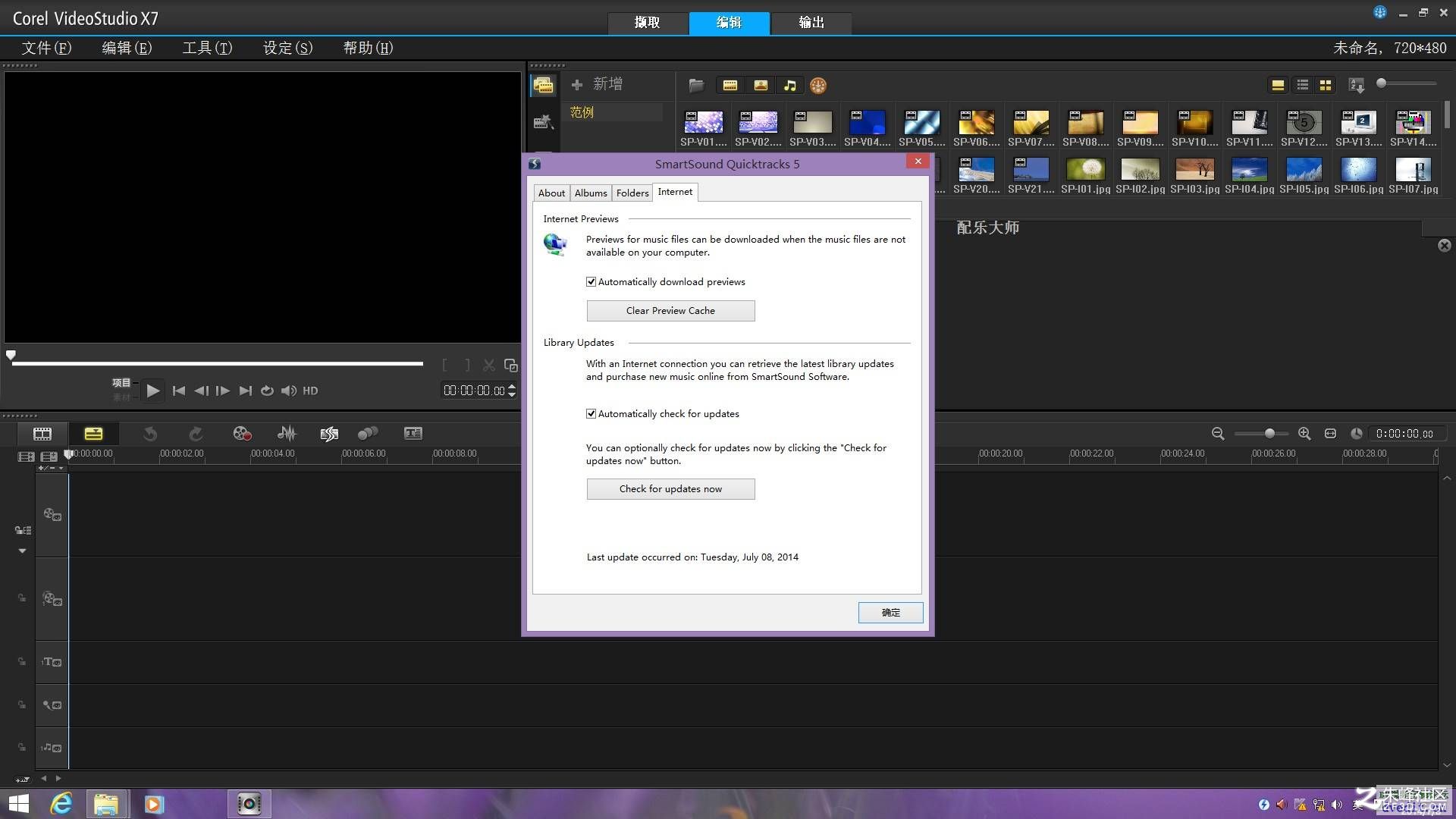Switch to the About tab
Viewport: 1456px width, 819px height.
tap(551, 193)
